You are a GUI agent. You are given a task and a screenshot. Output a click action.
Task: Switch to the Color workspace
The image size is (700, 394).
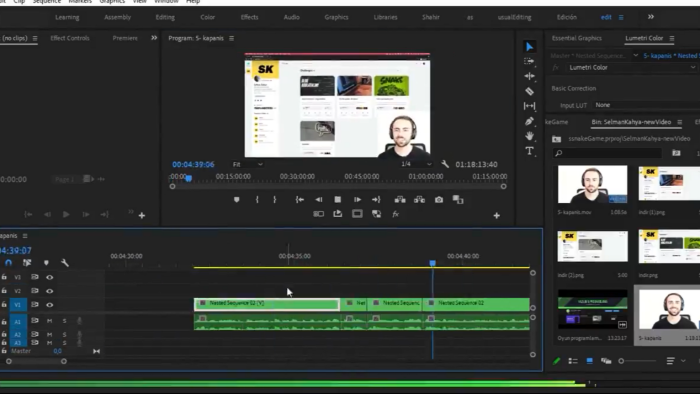click(208, 17)
